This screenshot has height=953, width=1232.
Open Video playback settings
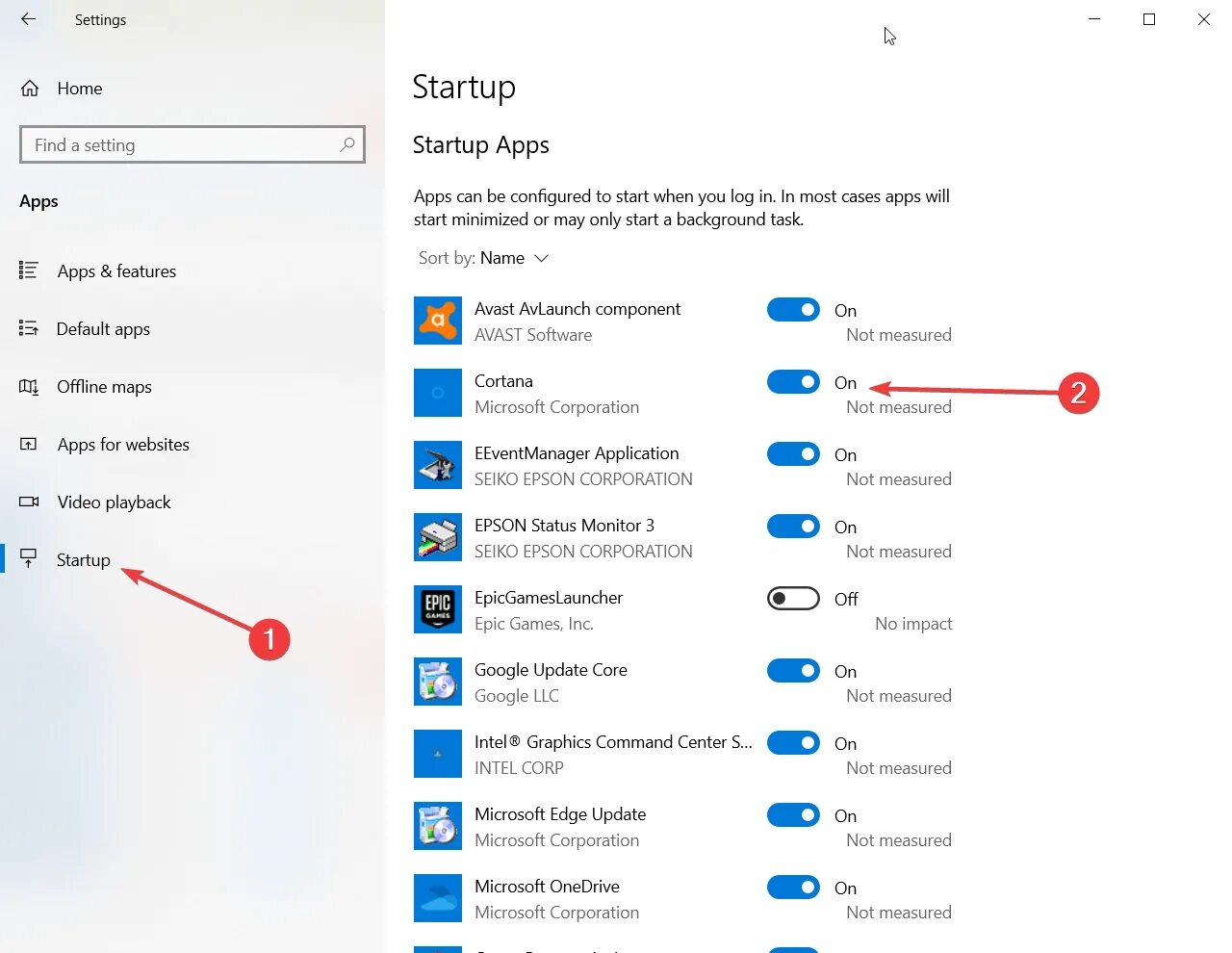114,502
